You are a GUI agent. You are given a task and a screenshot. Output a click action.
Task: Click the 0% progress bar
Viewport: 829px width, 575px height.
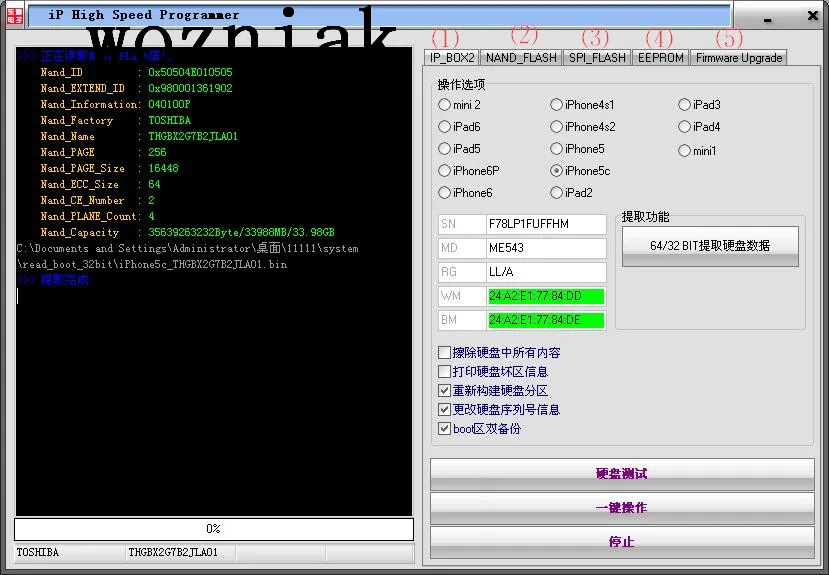click(214, 529)
